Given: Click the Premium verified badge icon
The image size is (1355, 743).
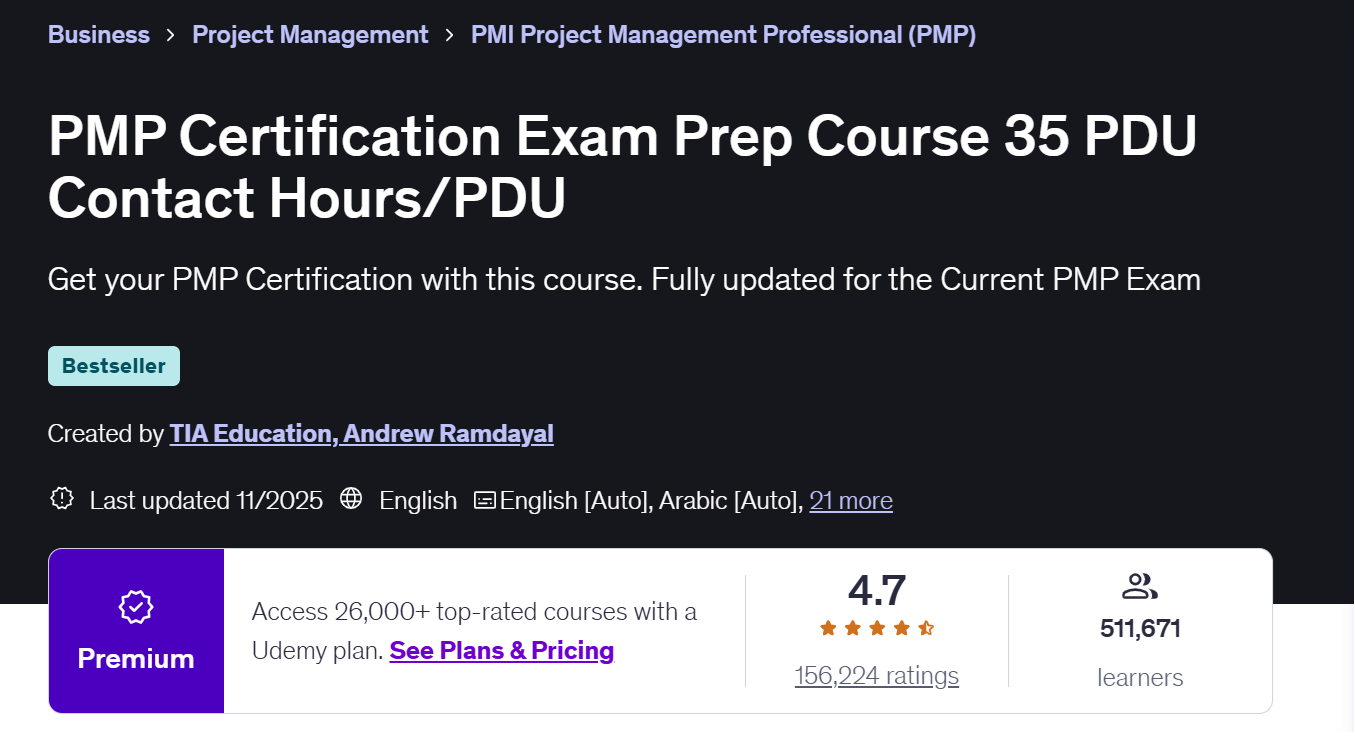Looking at the screenshot, I should pos(136,607).
